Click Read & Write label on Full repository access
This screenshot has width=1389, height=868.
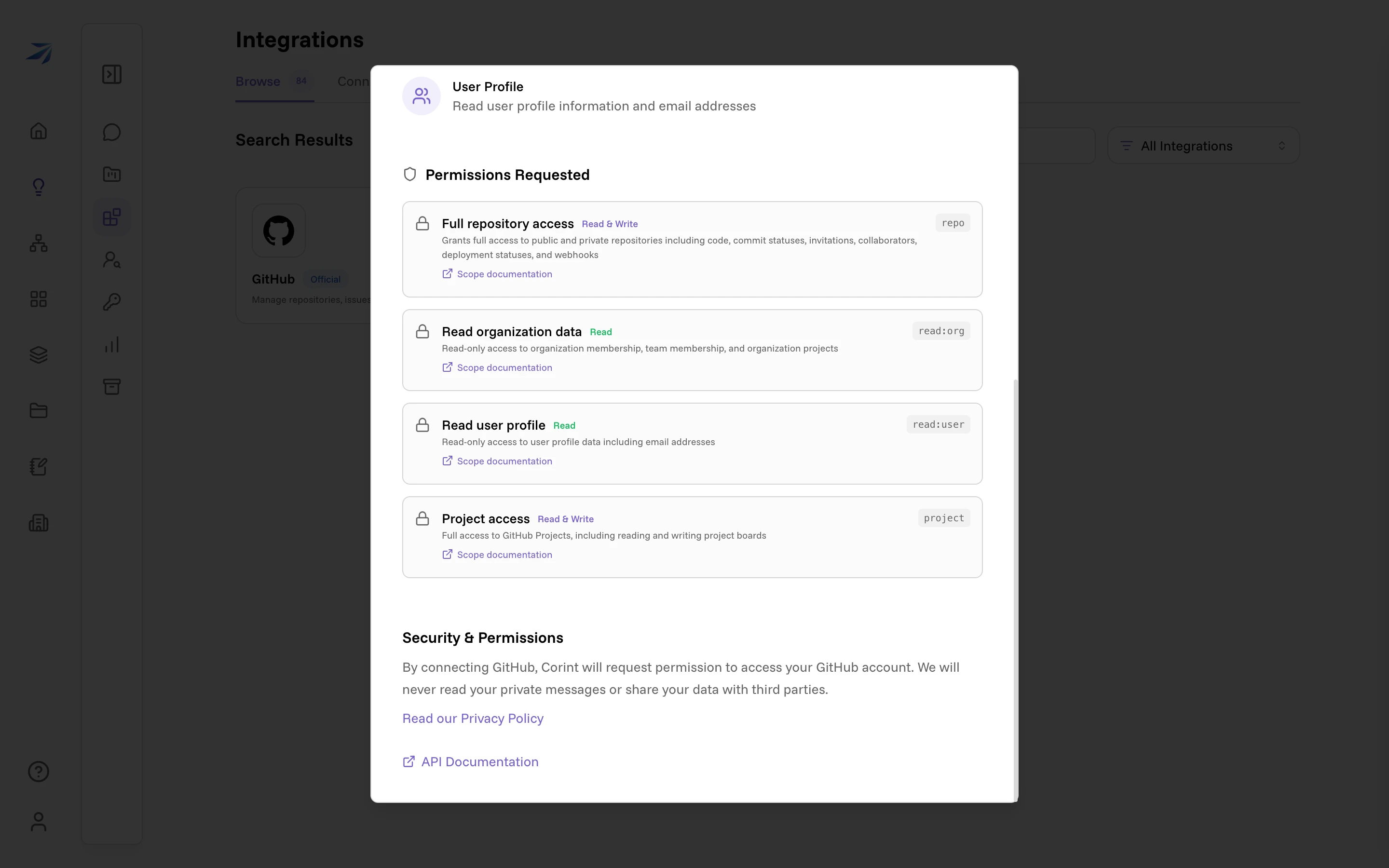(610, 224)
